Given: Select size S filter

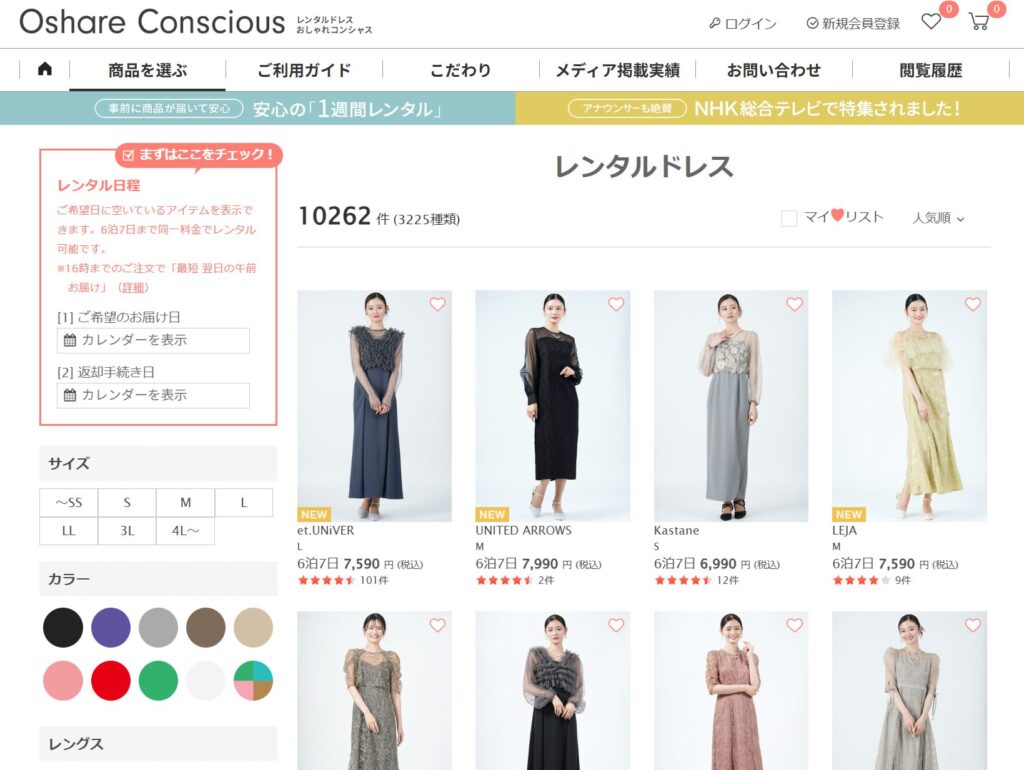Looking at the screenshot, I should [127, 502].
